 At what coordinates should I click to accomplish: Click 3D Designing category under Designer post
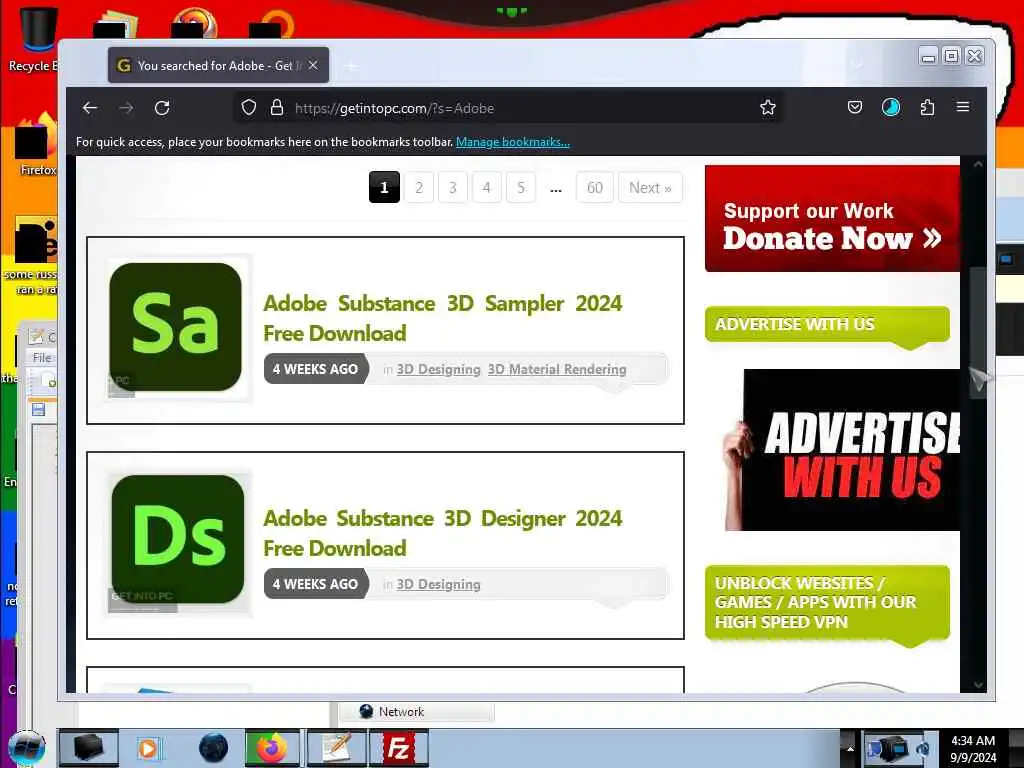pos(438,584)
